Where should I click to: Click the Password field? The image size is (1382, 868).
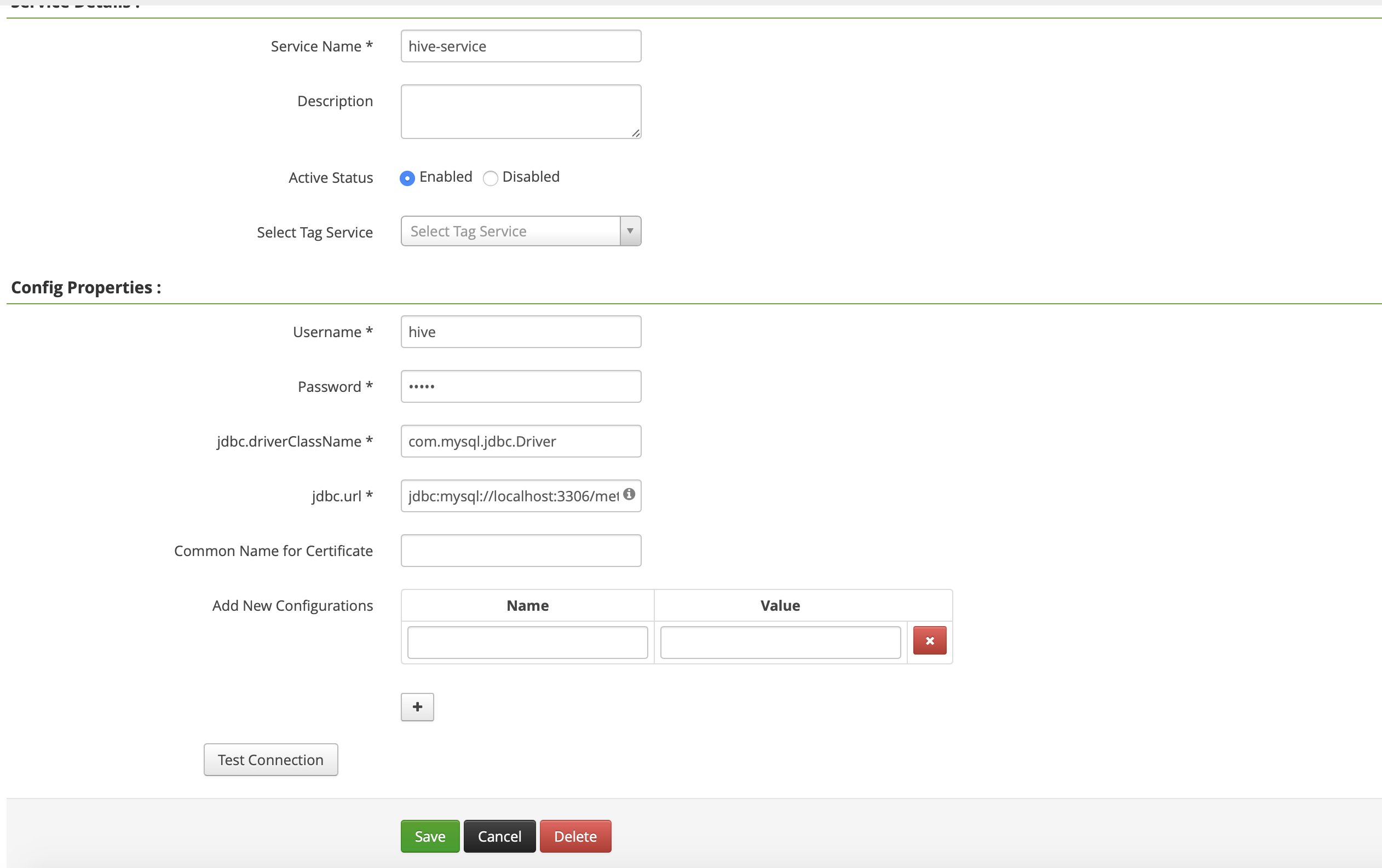click(520, 386)
